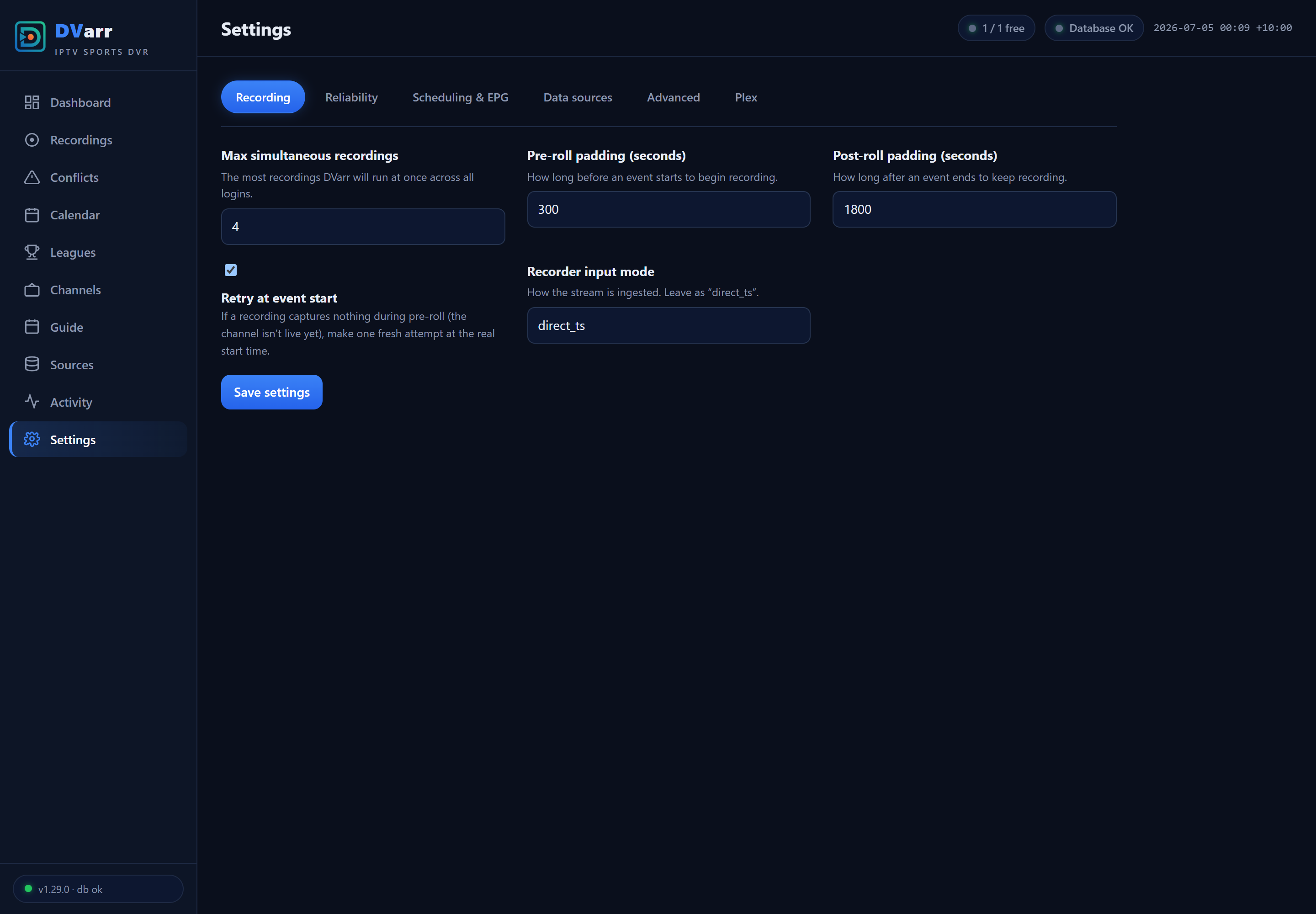Open the Recordings page
This screenshot has height=914, width=1316.
(98, 140)
